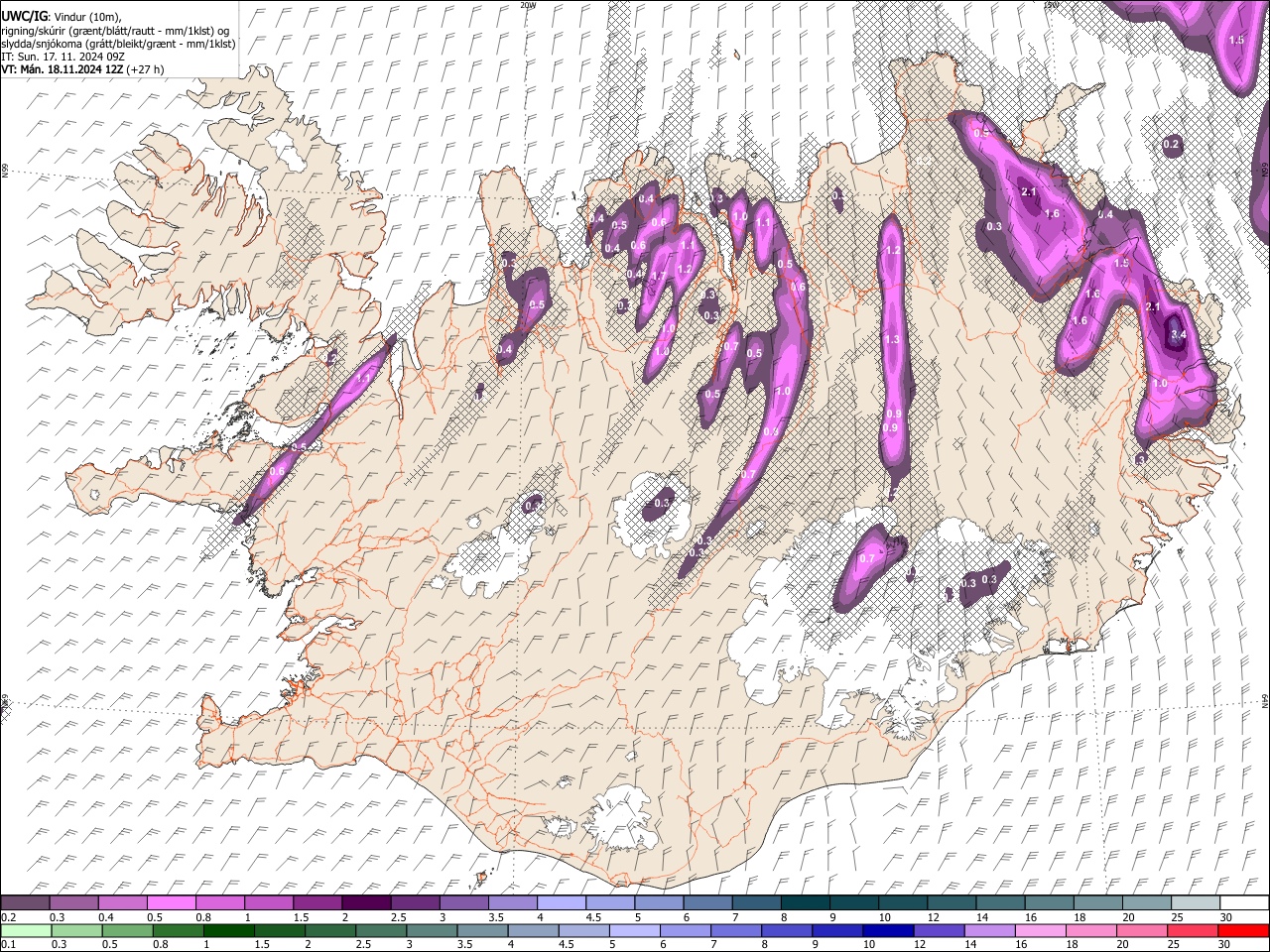Screen dimensions: 1270x952
Task: Select the 'slydda/snjókoma (grátt/bleikt/grænt - mm/1klst)' line
Action: click(118, 44)
